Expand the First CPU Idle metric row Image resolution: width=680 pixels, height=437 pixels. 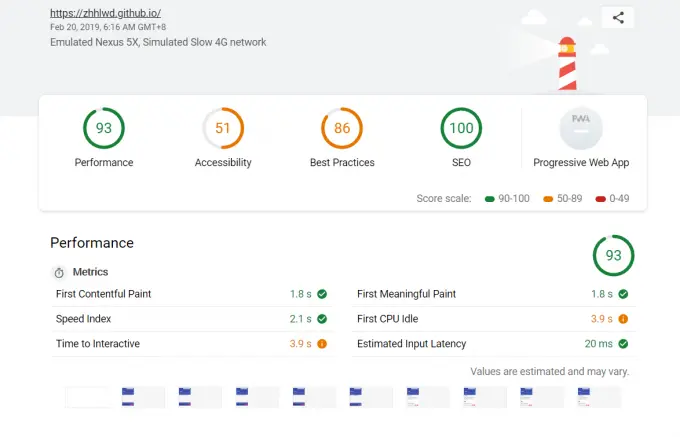pyautogui.click(x=494, y=319)
